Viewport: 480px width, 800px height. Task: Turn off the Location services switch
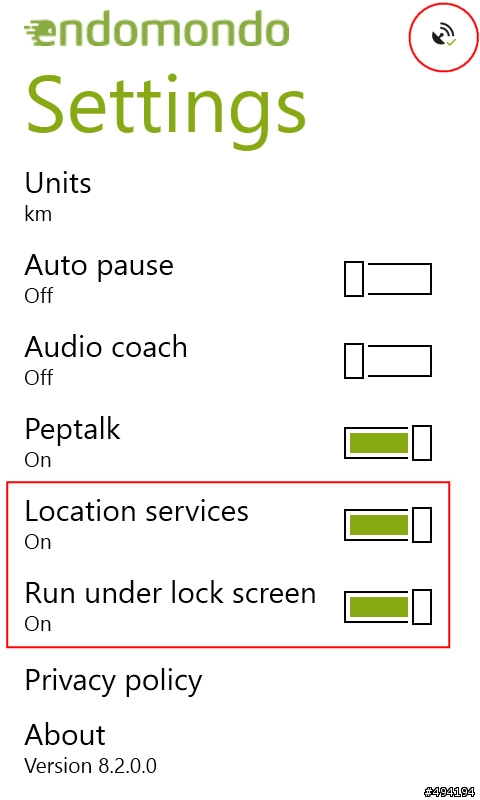388,524
